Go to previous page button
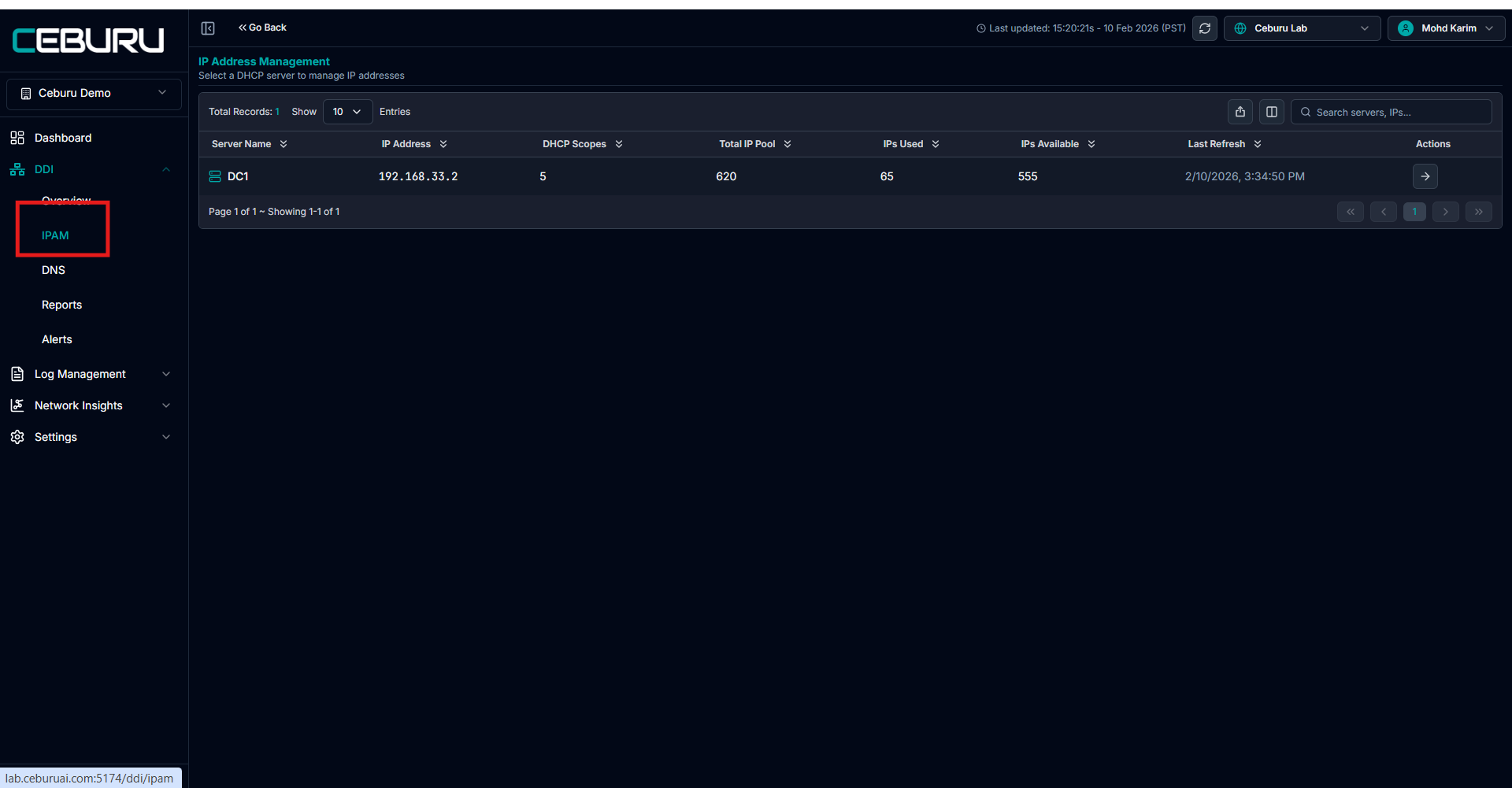Image resolution: width=1512 pixels, height=788 pixels. (x=1384, y=212)
